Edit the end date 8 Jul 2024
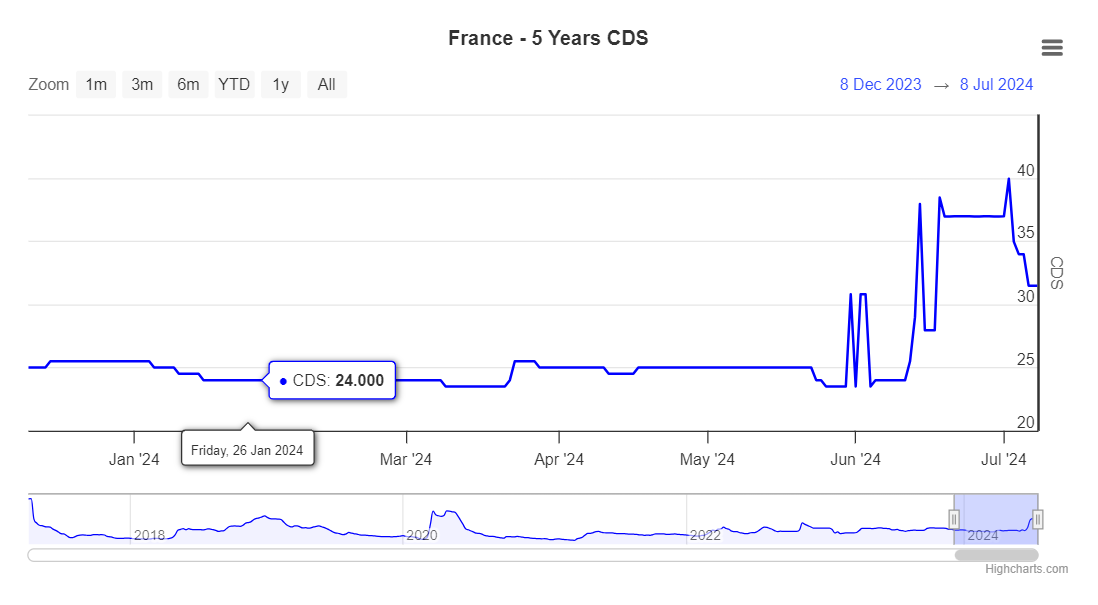This screenshot has width=1098, height=605. click(x=996, y=84)
